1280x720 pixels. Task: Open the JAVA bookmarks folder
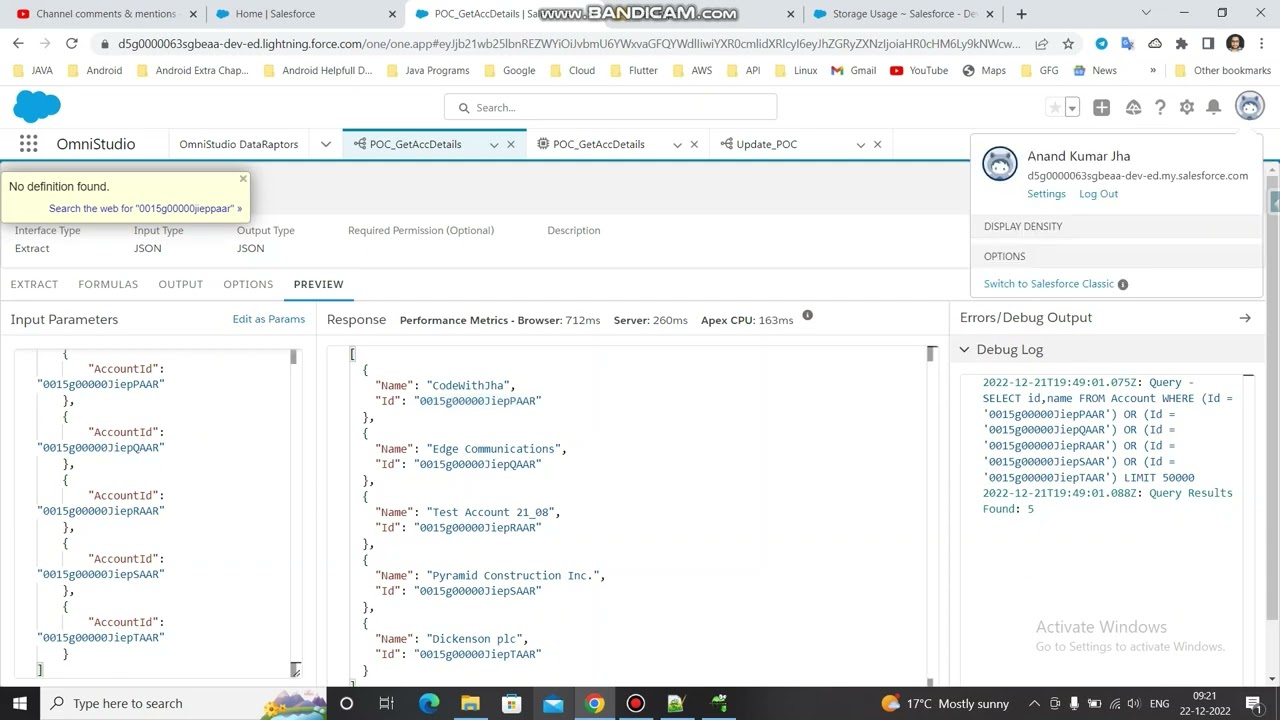click(x=33, y=71)
